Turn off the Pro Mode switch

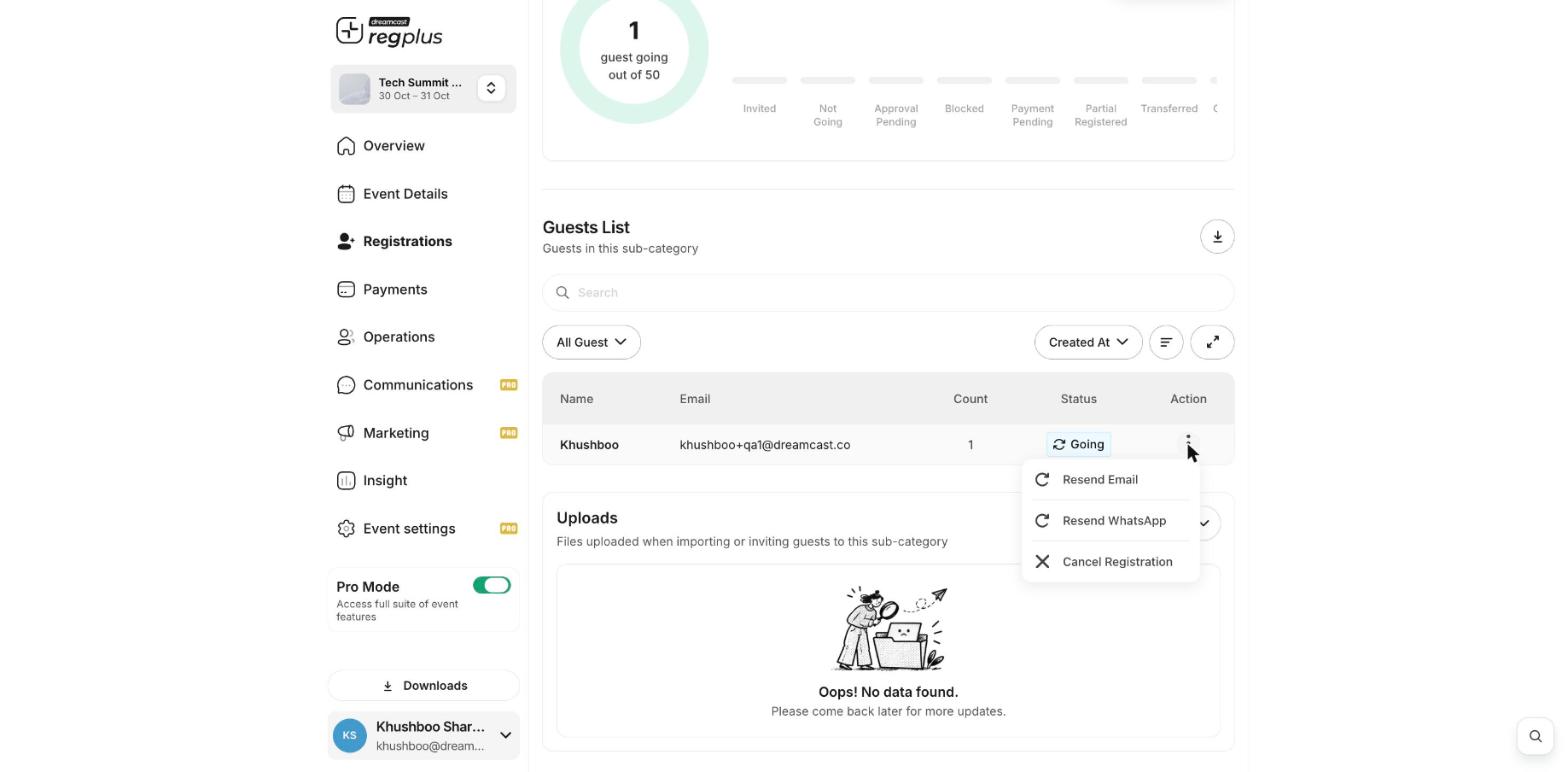click(492, 586)
